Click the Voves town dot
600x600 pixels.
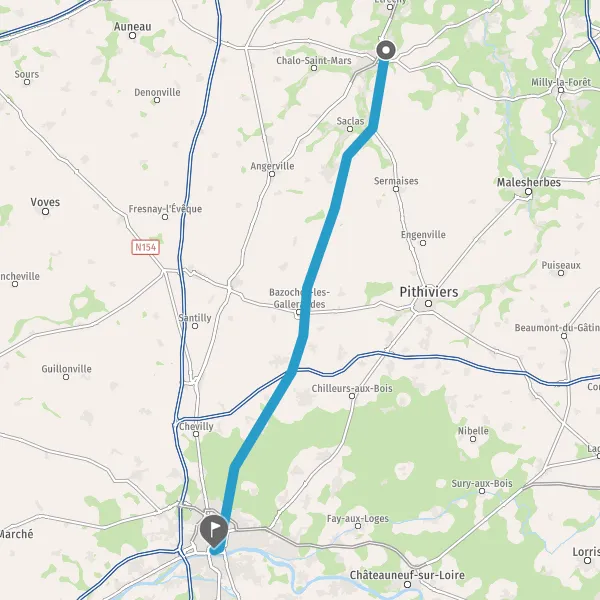(46, 211)
